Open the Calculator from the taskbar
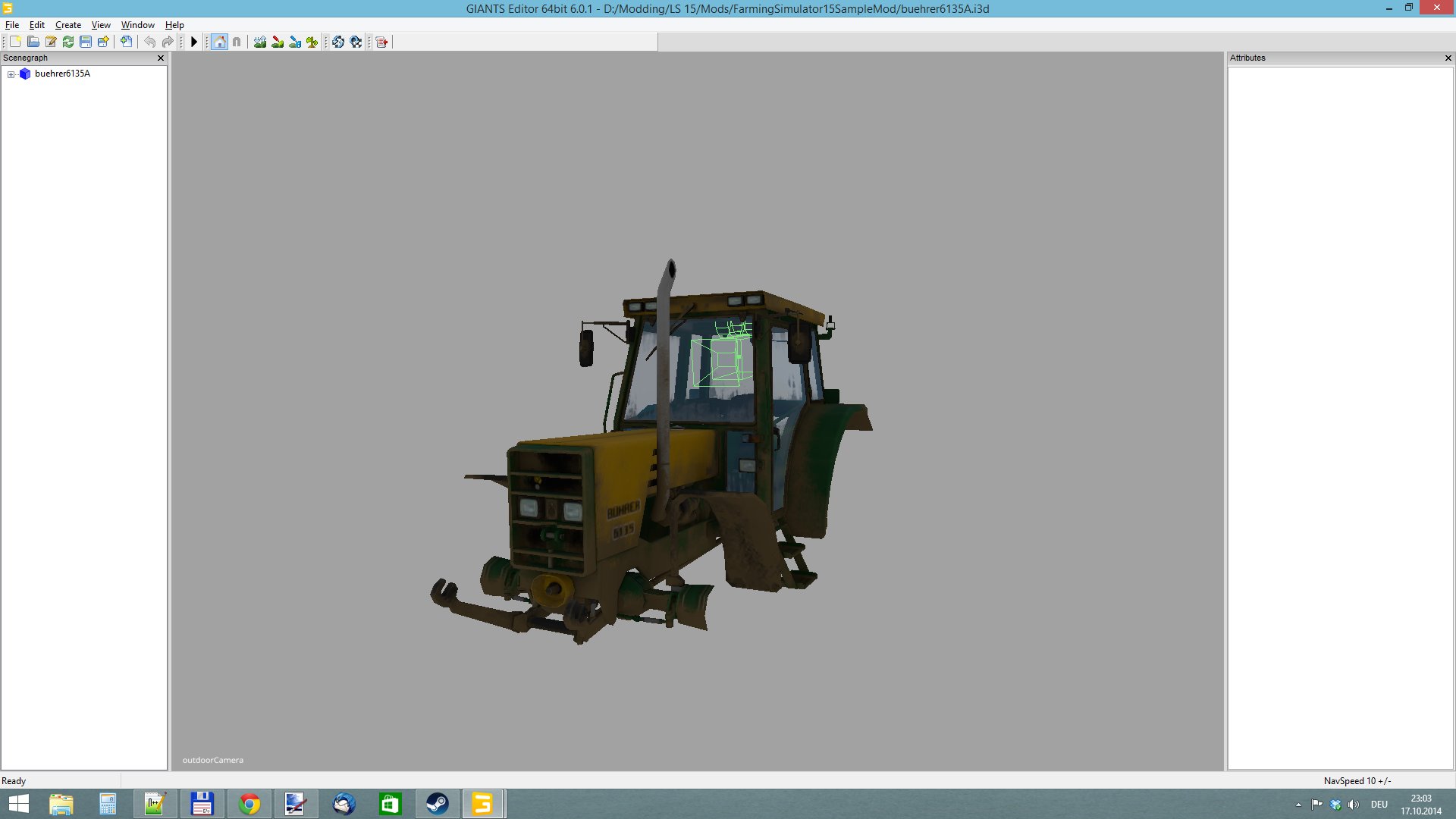Image resolution: width=1456 pixels, height=819 pixels. coord(108,804)
